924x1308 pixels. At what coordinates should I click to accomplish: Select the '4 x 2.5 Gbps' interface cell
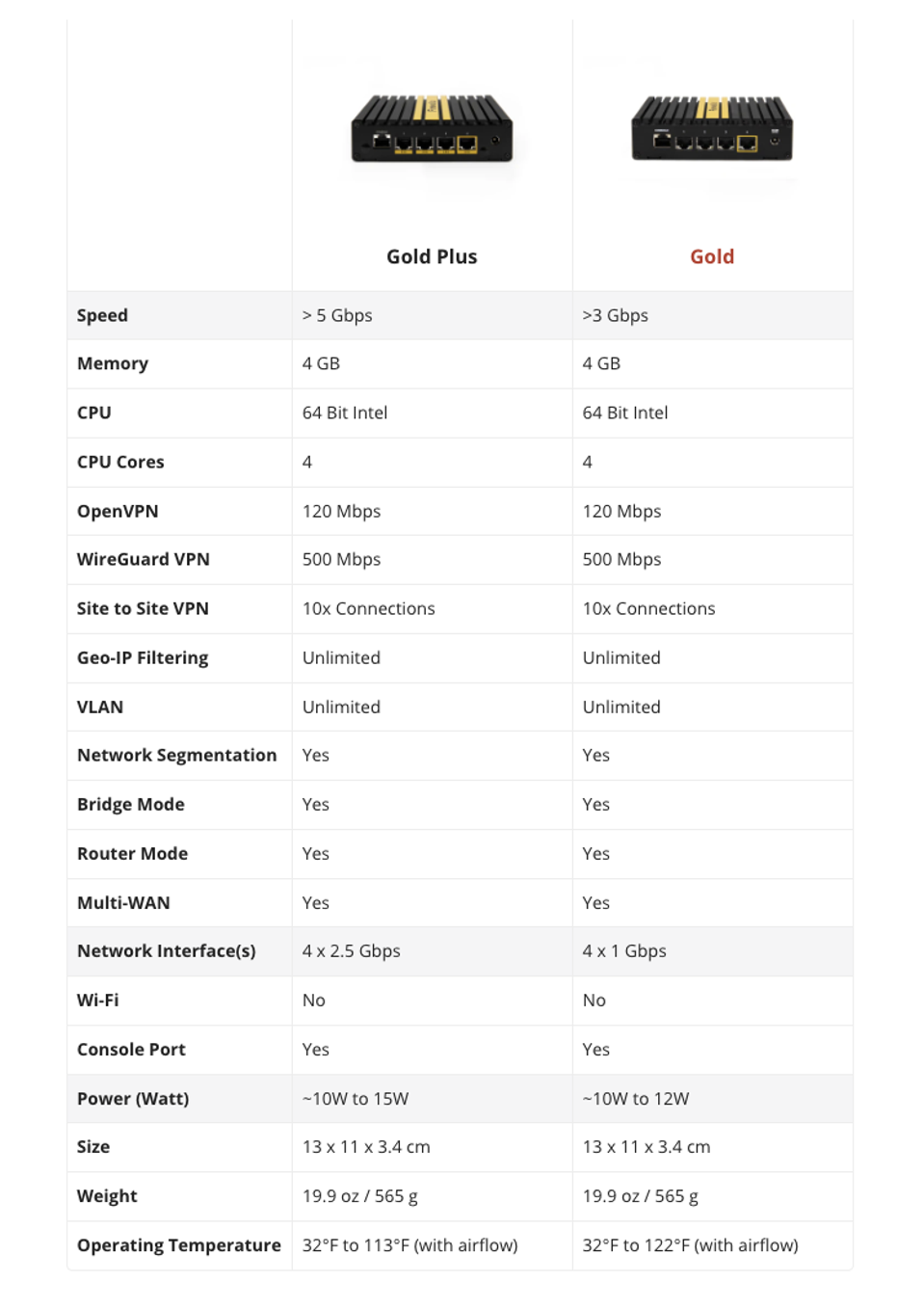351,950
